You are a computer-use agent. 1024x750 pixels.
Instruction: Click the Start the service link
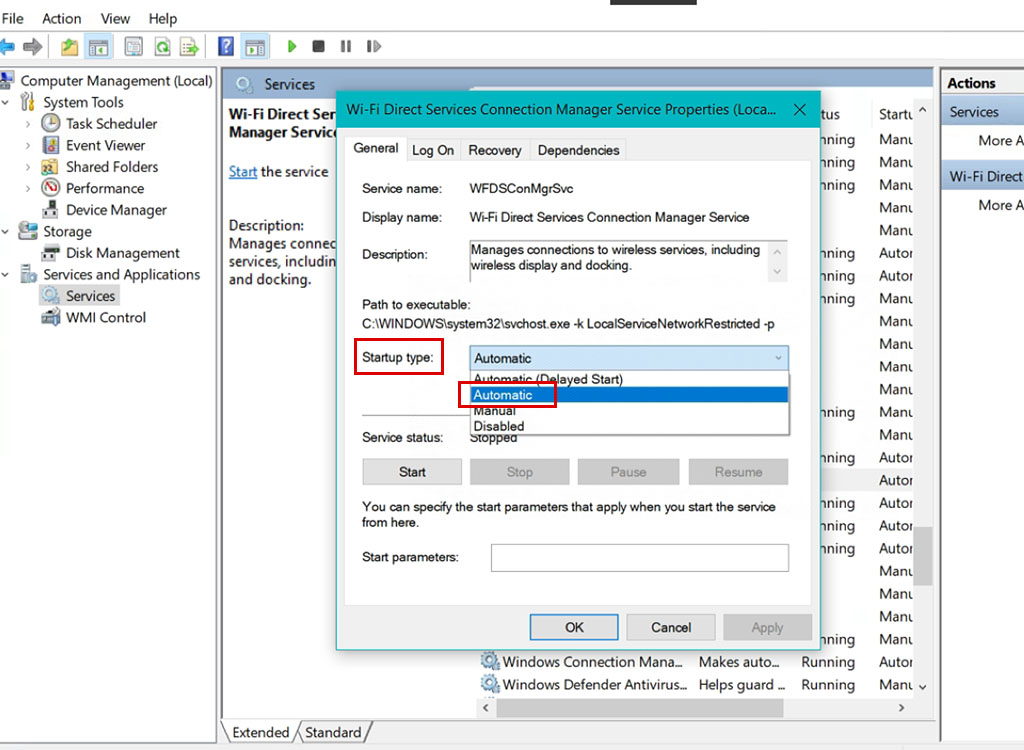pyautogui.click(x=242, y=172)
